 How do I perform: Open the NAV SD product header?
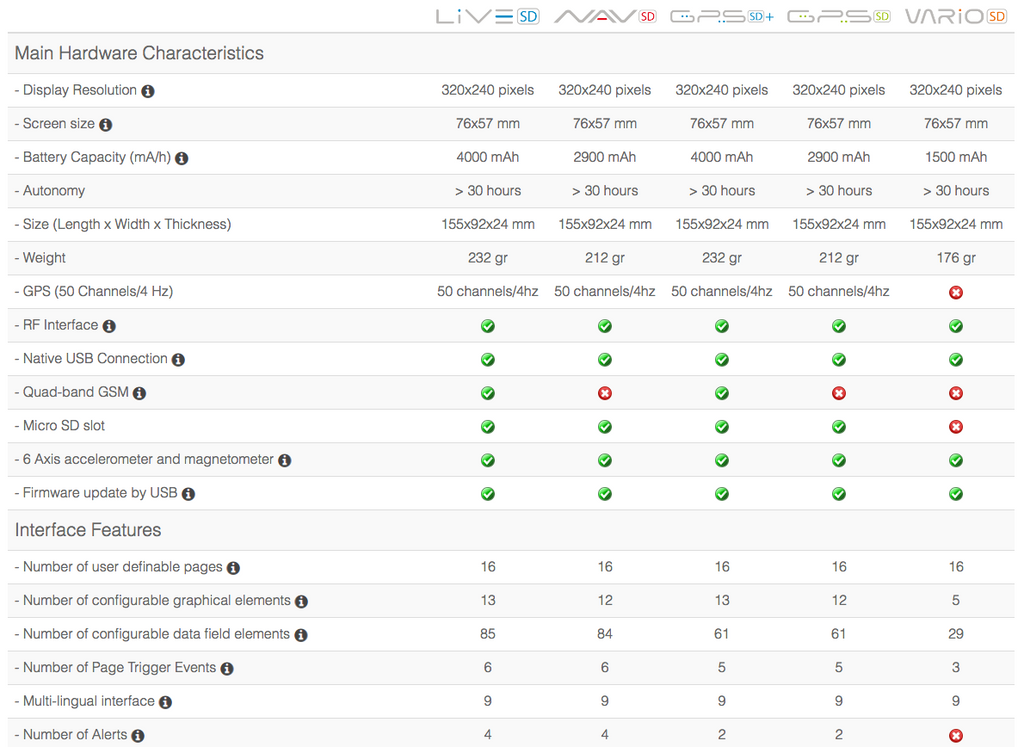605,16
